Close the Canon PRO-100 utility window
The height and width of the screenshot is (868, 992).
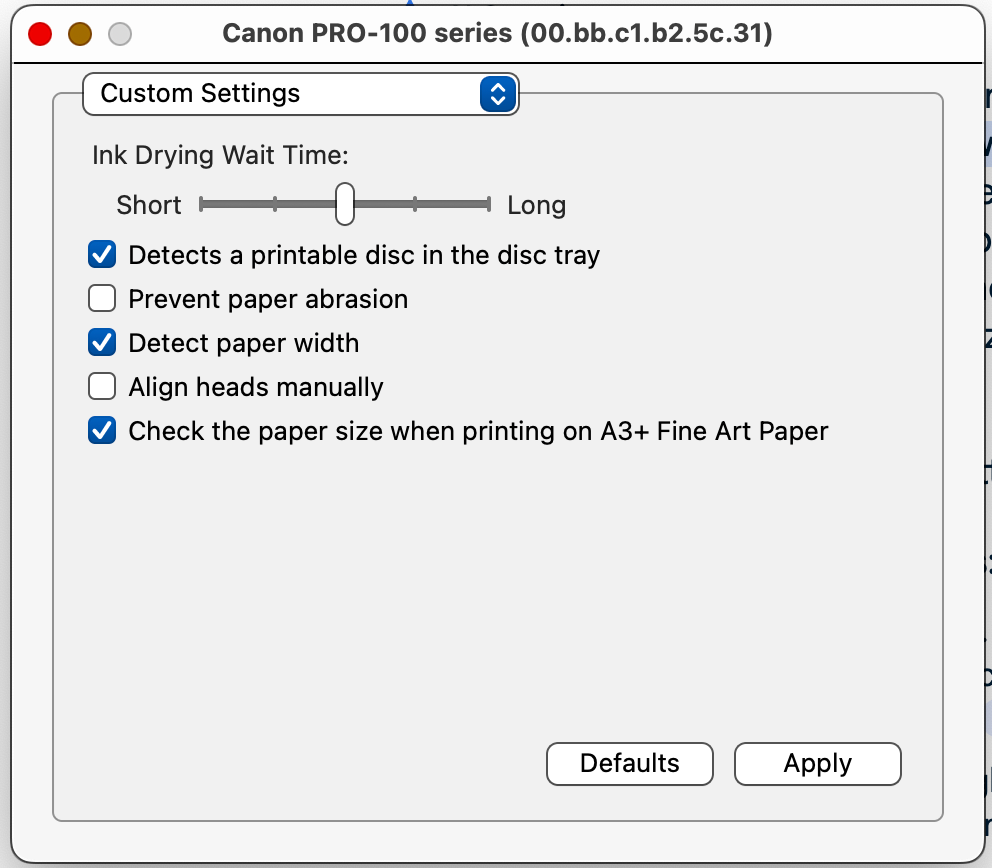click(38, 33)
